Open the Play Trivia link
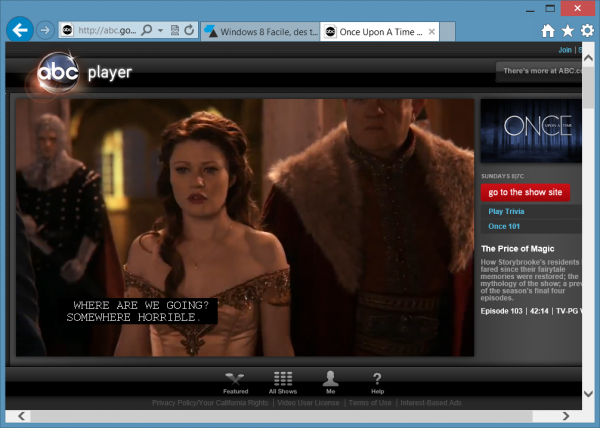Image resolution: width=600 pixels, height=428 pixels. click(506, 212)
